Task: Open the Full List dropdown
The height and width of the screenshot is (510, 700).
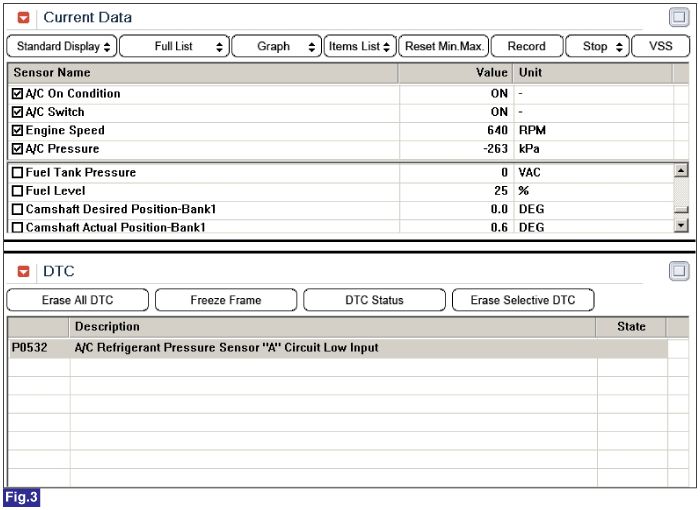Action: tap(175, 46)
